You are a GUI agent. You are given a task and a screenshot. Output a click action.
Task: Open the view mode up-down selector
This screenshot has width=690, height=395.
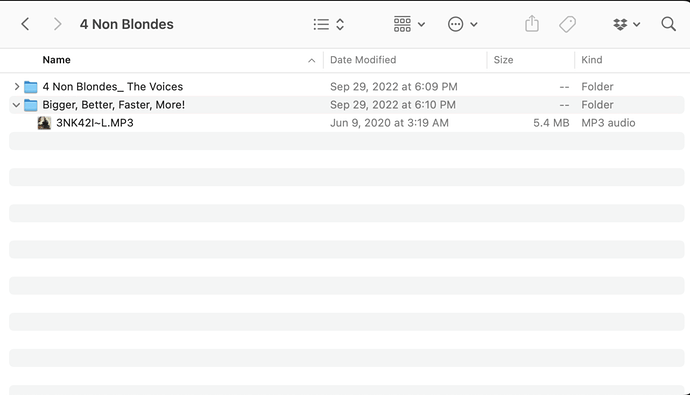click(340, 24)
